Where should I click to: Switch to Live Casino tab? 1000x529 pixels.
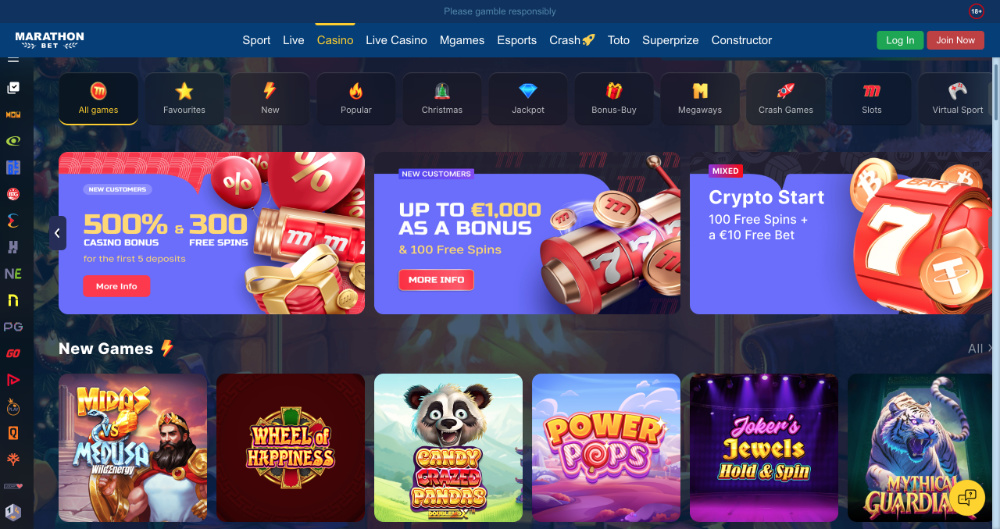[x=396, y=40]
